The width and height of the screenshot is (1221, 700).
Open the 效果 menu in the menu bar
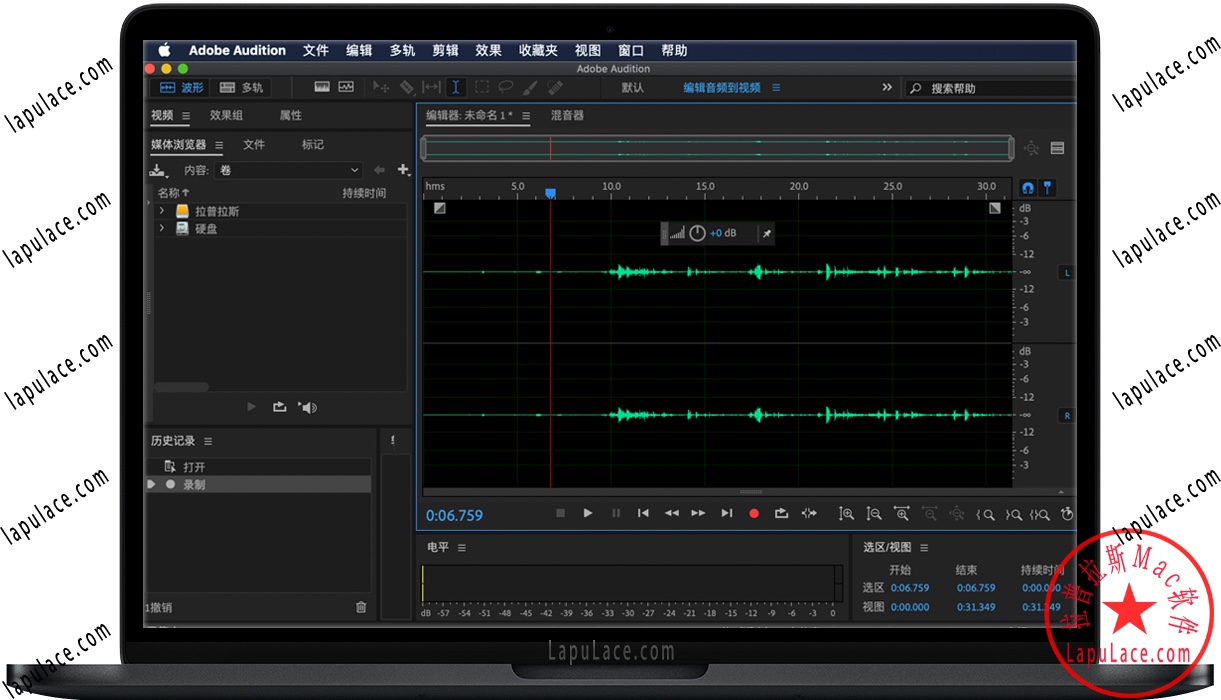tap(488, 50)
